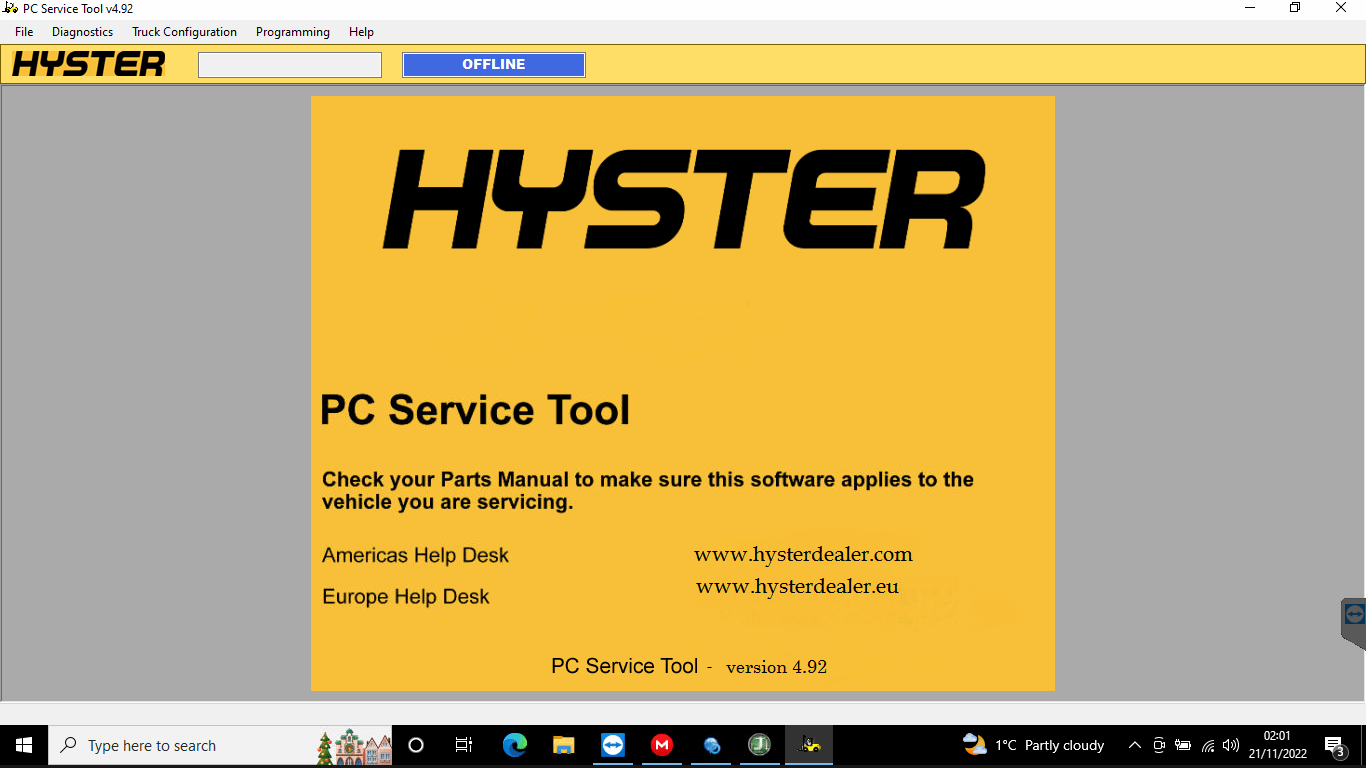Click the TeamViewer side panel tab
Image resolution: width=1366 pixels, height=768 pixels.
1354,614
